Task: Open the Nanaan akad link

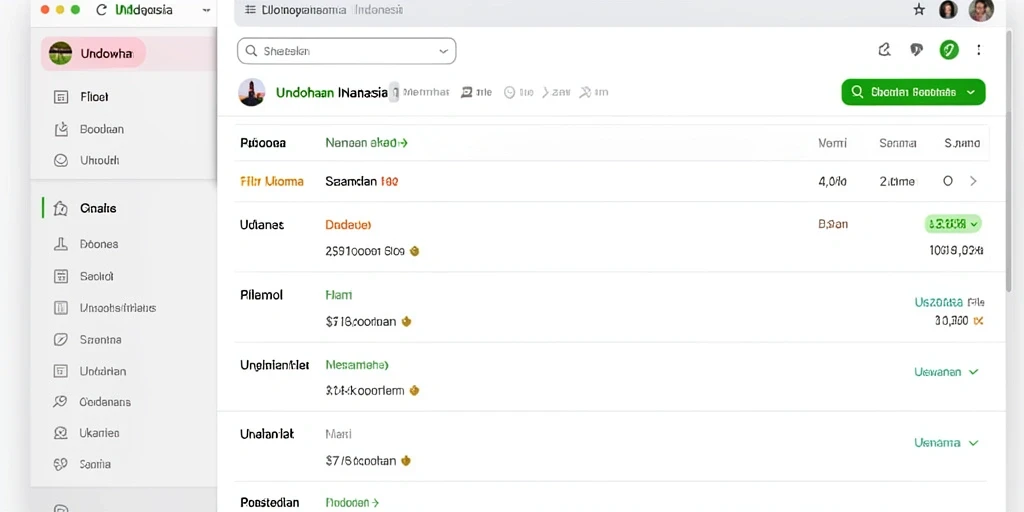Action: click(366, 142)
